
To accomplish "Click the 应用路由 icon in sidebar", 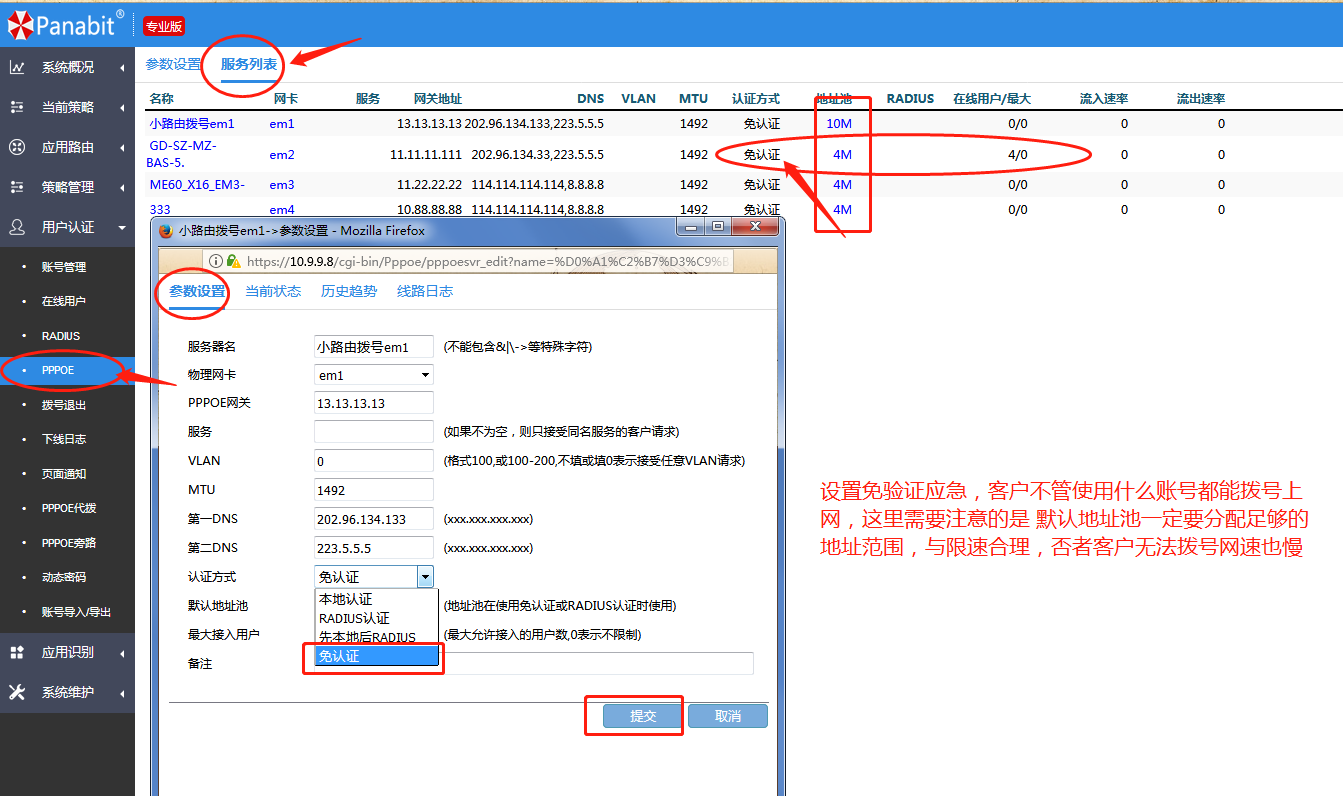I will (x=17, y=147).
